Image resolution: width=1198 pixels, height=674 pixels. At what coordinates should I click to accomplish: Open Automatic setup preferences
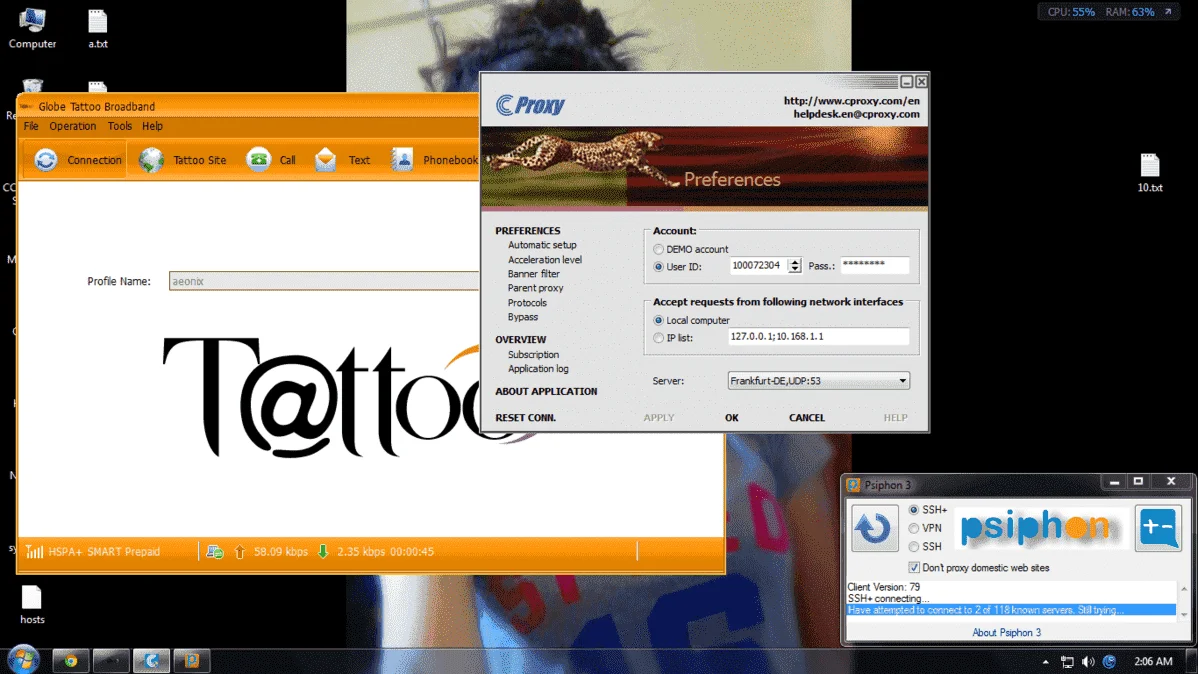pyautogui.click(x=542, y=245)
